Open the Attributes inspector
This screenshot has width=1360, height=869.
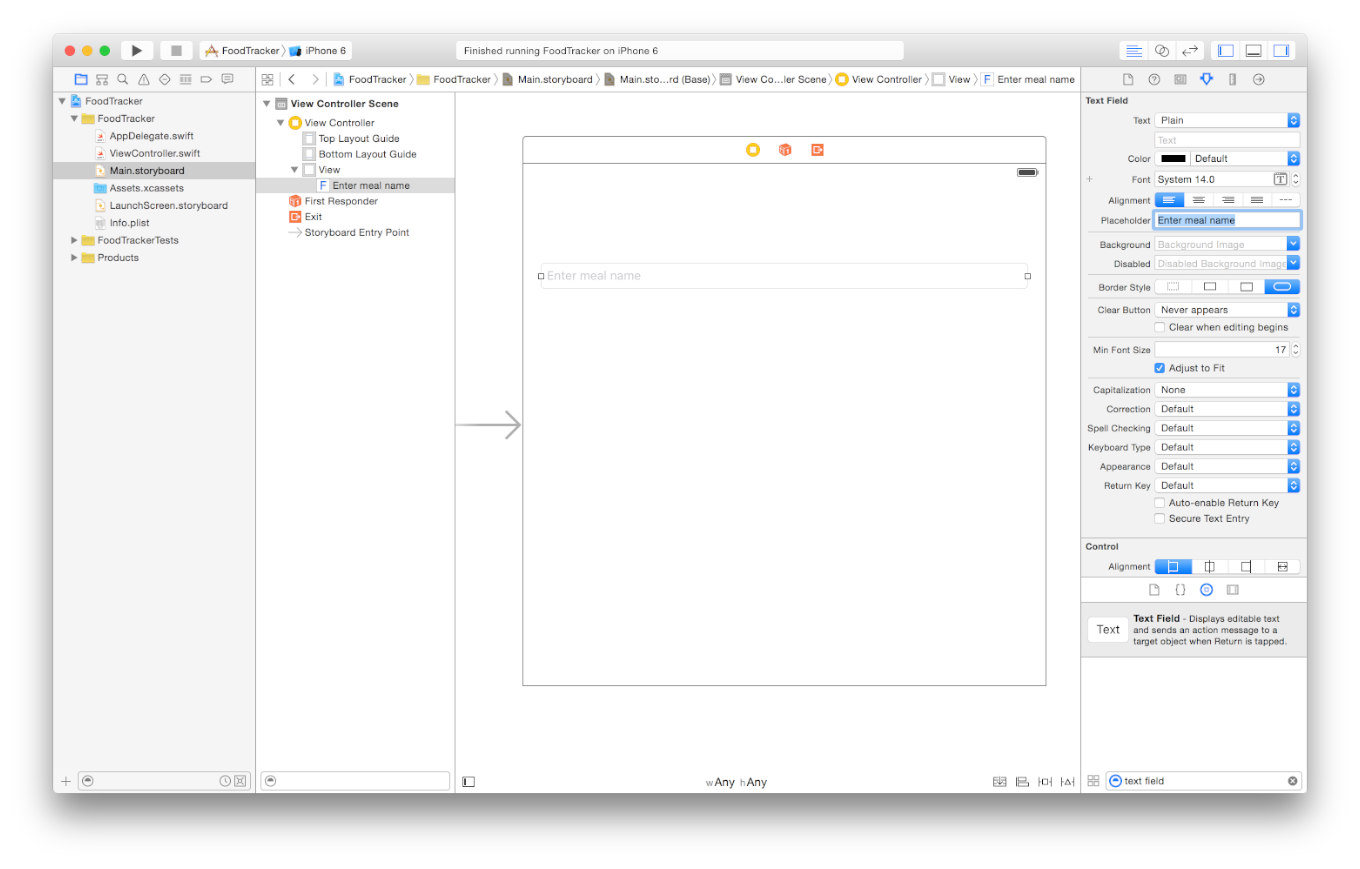(1206, 79)
